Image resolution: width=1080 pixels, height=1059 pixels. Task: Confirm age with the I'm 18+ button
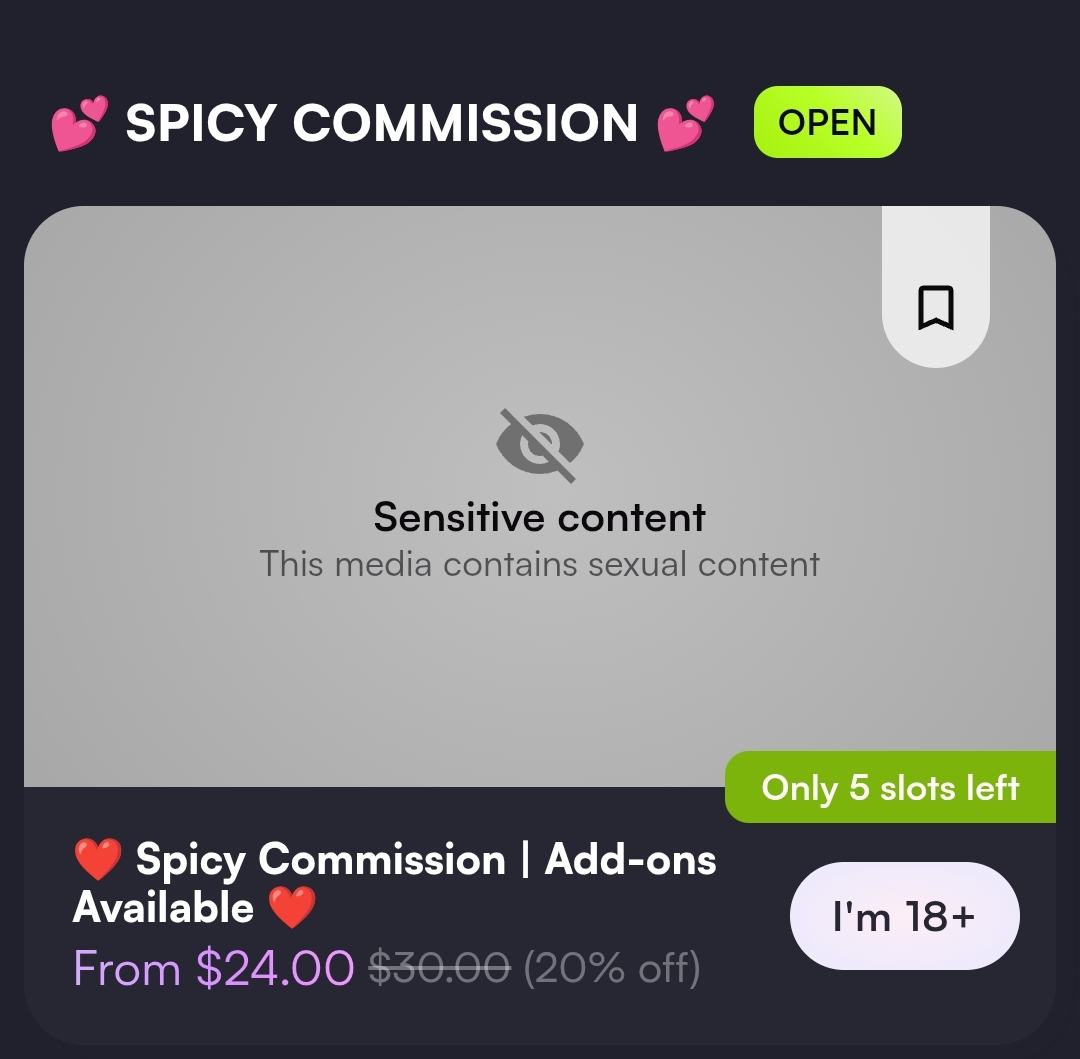(x=904, y=916)
